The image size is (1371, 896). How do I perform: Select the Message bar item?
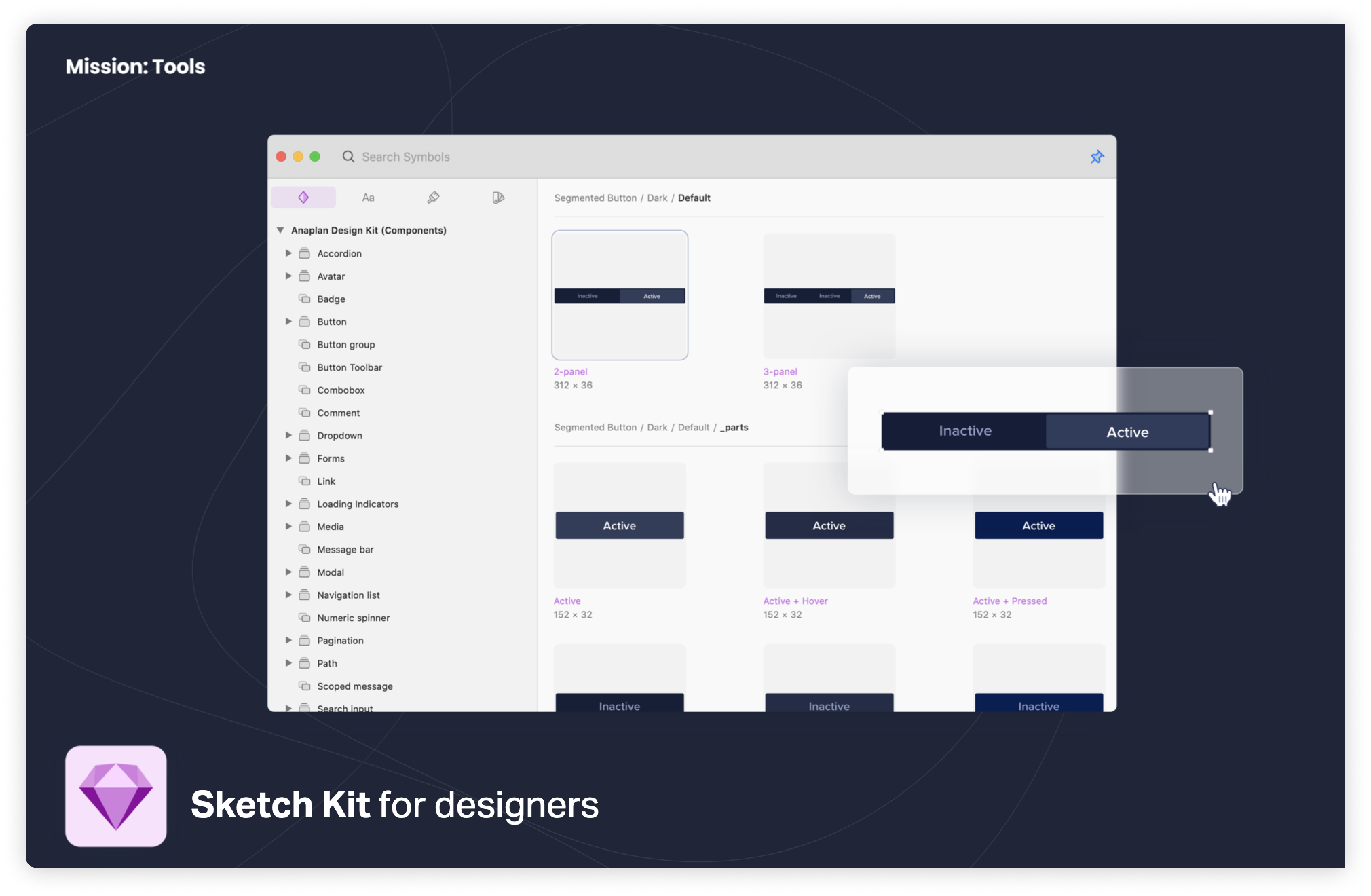click(345, 550)
